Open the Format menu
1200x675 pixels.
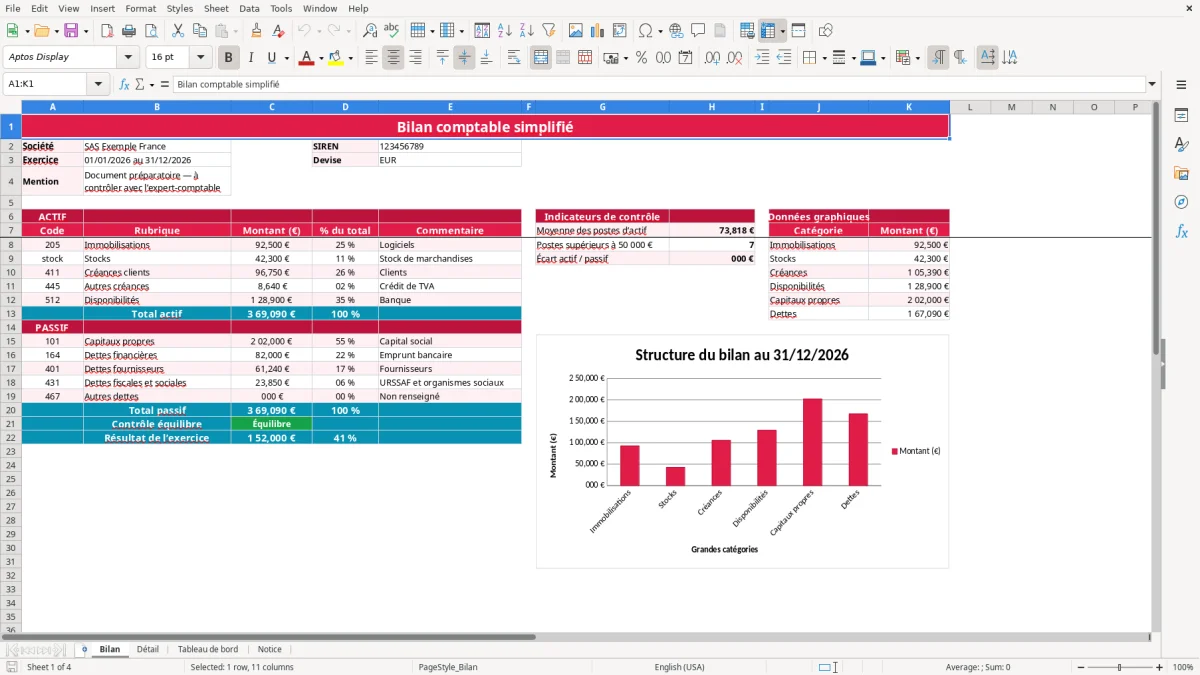click(140, 8)
